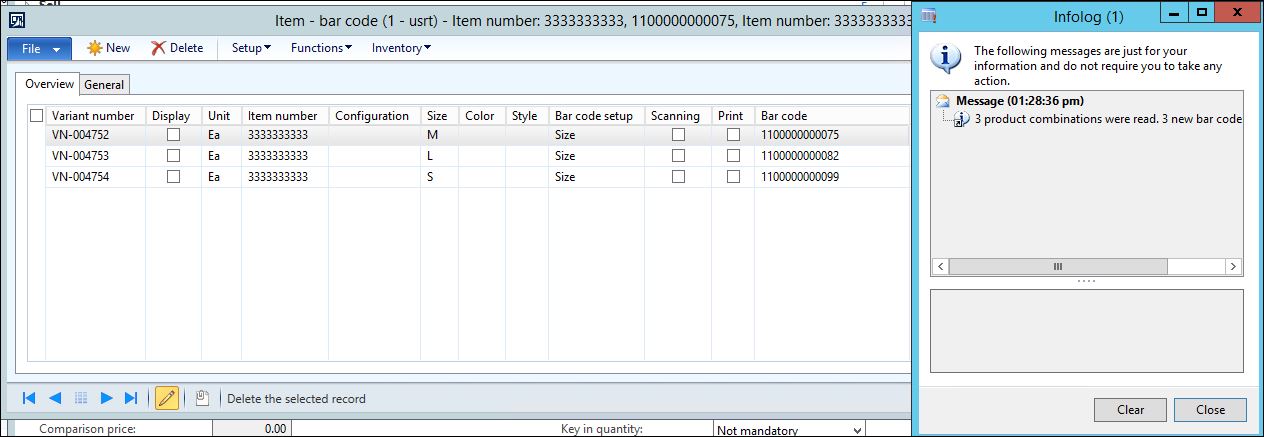Viewport: 1264px width, 437px height.
Task: Enable Scanning for variant VN-004753
Action: [678, 155]
